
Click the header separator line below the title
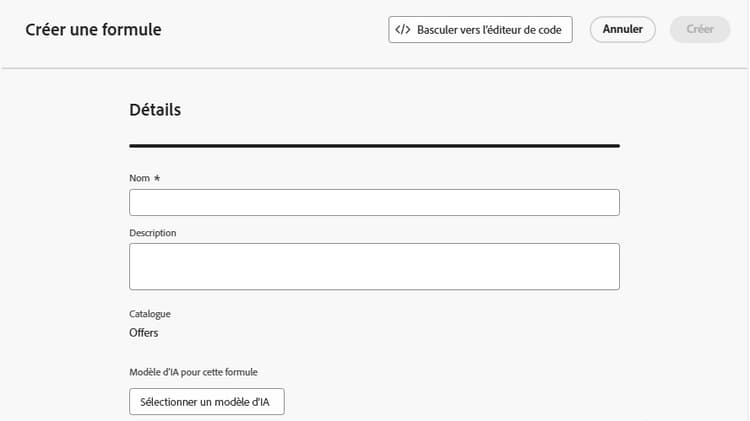pyautogui.click(x=374, y=68)
